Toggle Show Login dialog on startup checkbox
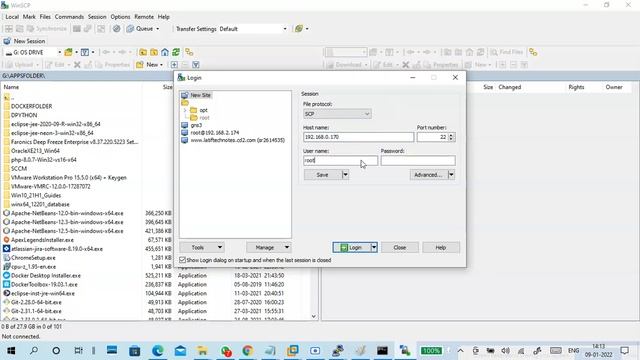This screenshot has width=640, height=360. click(182, 260)
